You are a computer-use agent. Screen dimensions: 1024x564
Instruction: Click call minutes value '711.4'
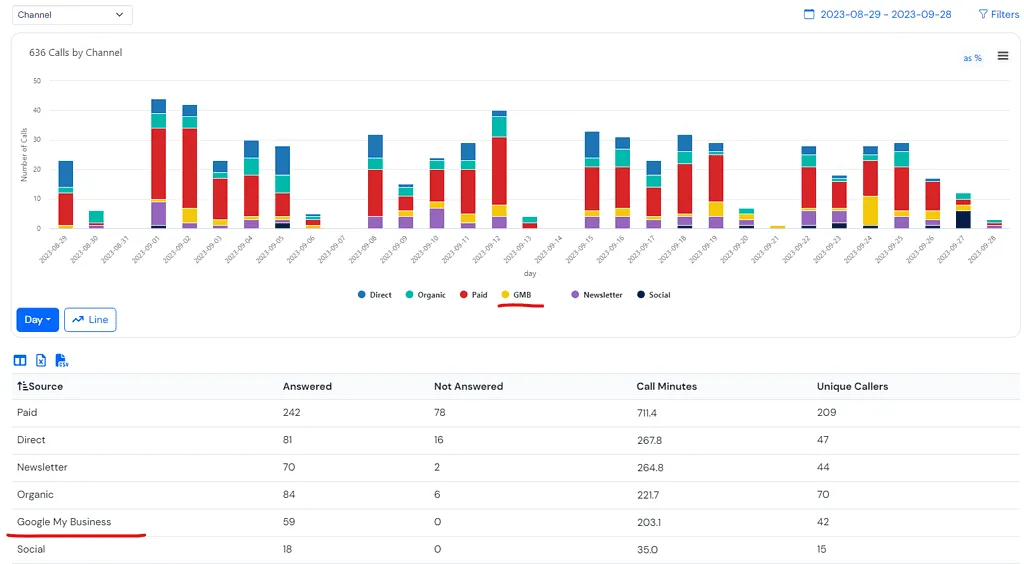(647, 413)
